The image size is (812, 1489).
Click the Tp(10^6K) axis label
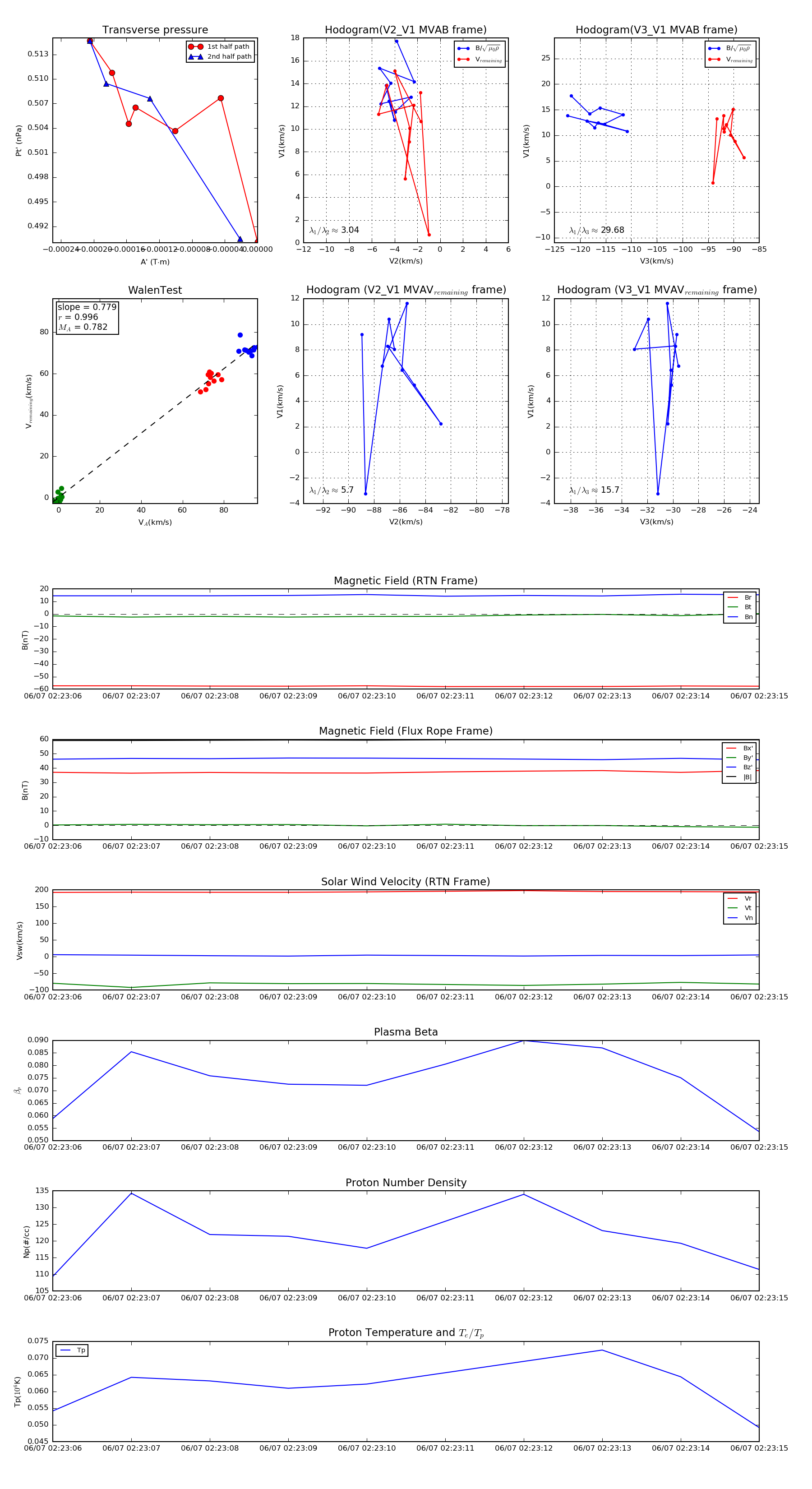(x=18, y=1392)
